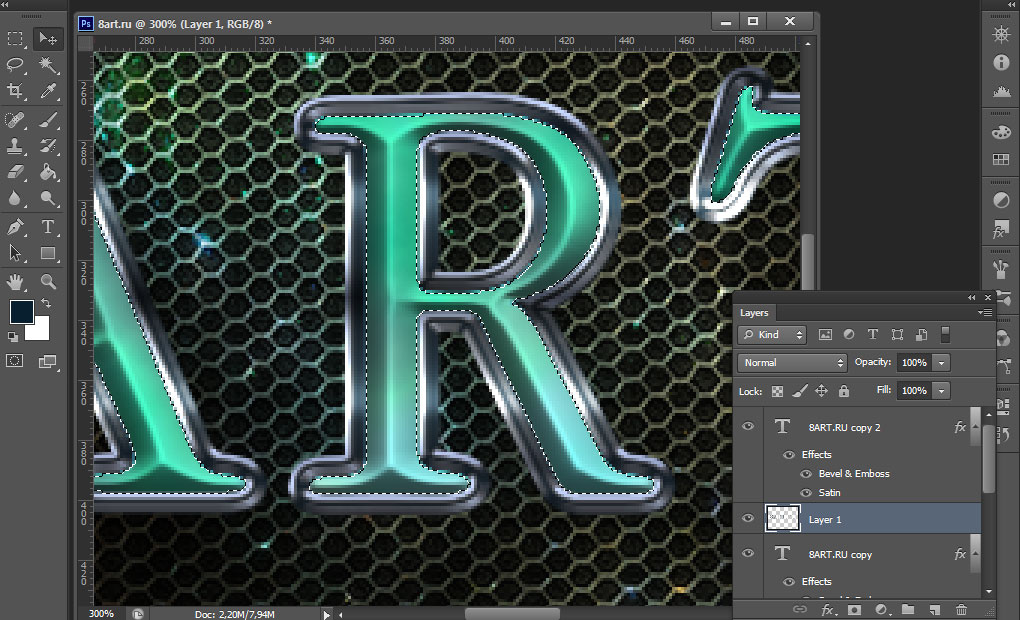Switch to the Layers tab
The image size is (1020, 620).
[754, 313]
